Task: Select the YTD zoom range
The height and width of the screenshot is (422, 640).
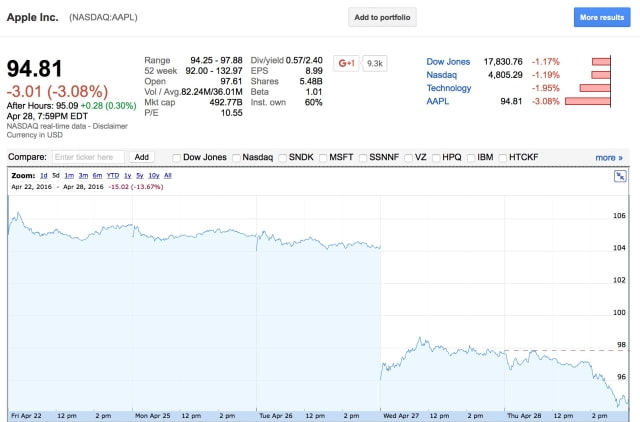Action: pyautogui.click(x=113, y=175)
